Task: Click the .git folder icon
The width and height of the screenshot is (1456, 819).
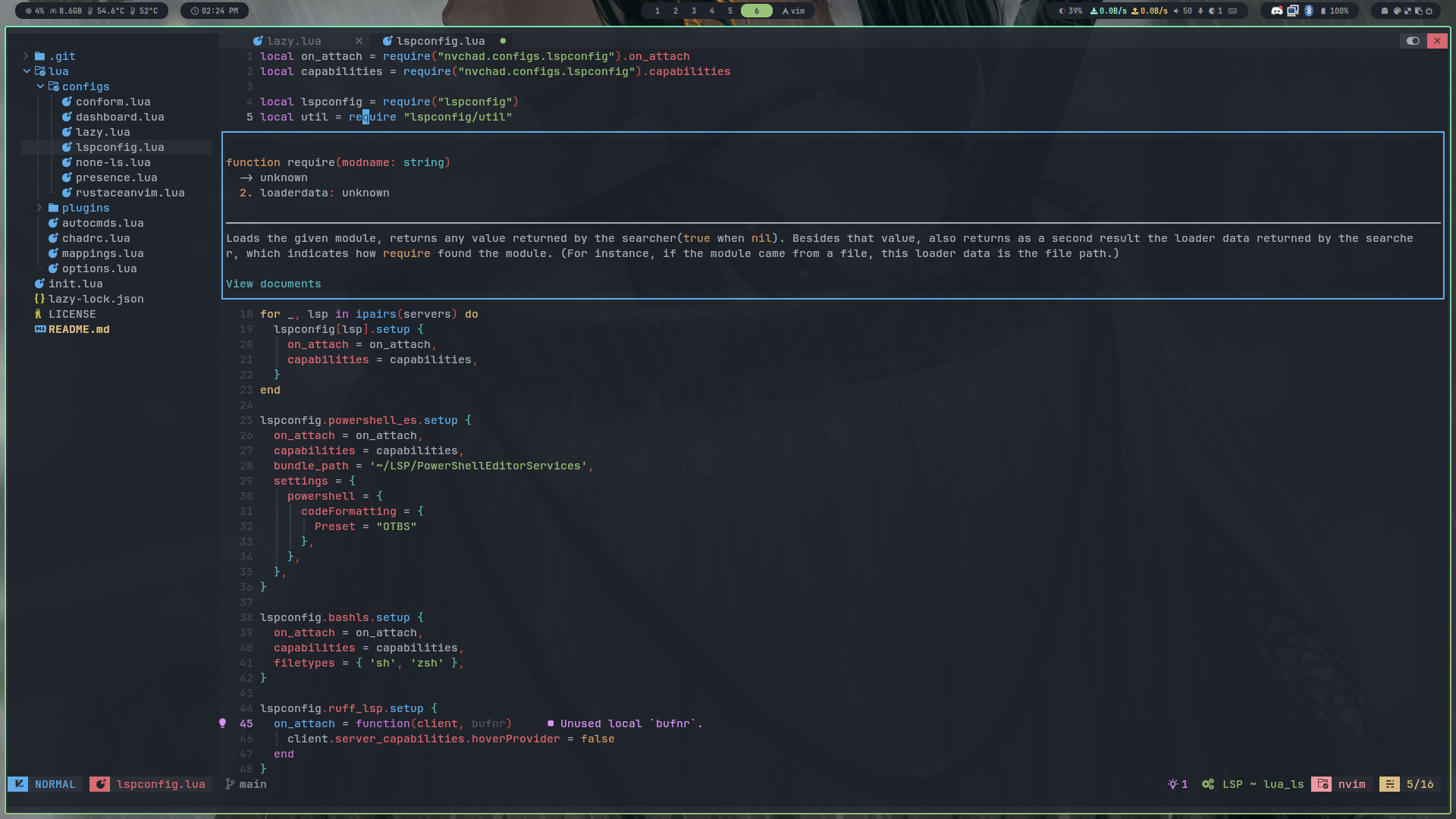Action: (x=39, y=56)
